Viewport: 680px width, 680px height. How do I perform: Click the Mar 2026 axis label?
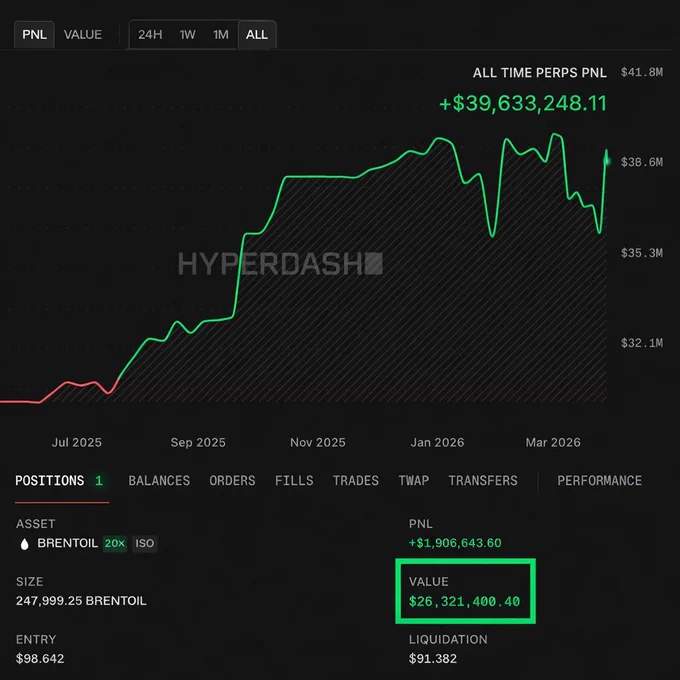point(553,442)
